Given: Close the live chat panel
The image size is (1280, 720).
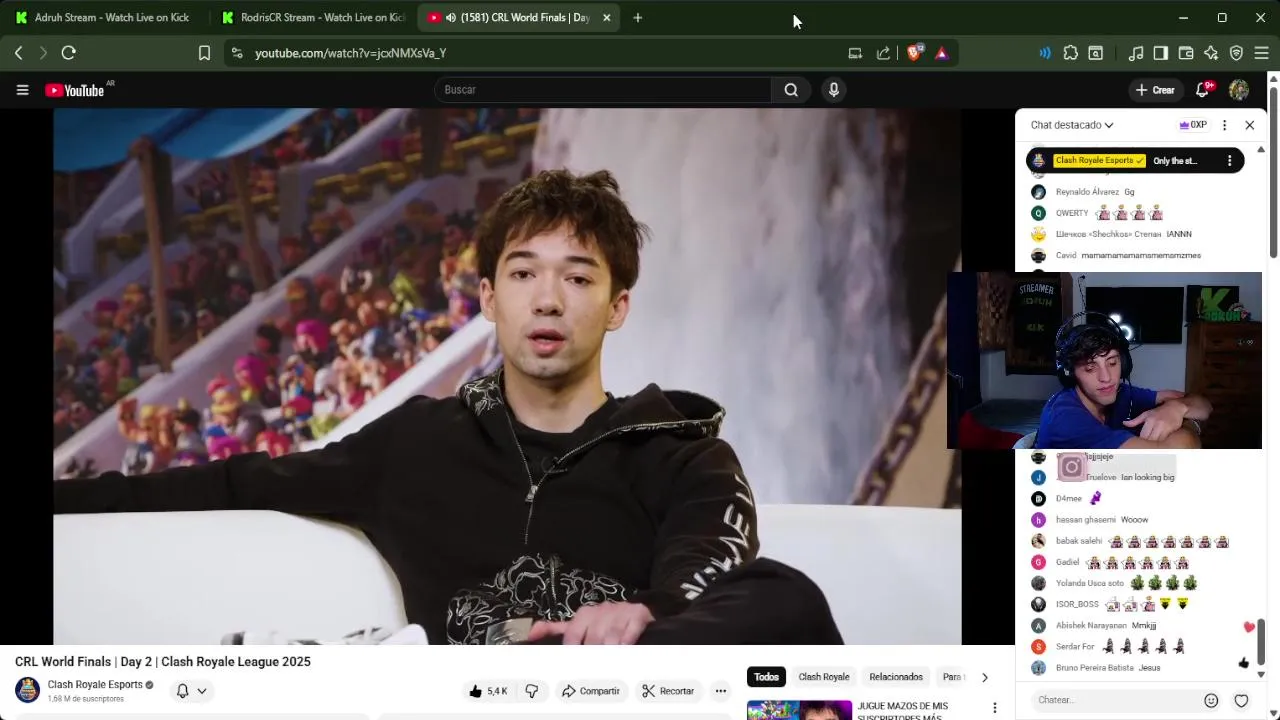Looking at the screenshot, I should click(1249, 125).
